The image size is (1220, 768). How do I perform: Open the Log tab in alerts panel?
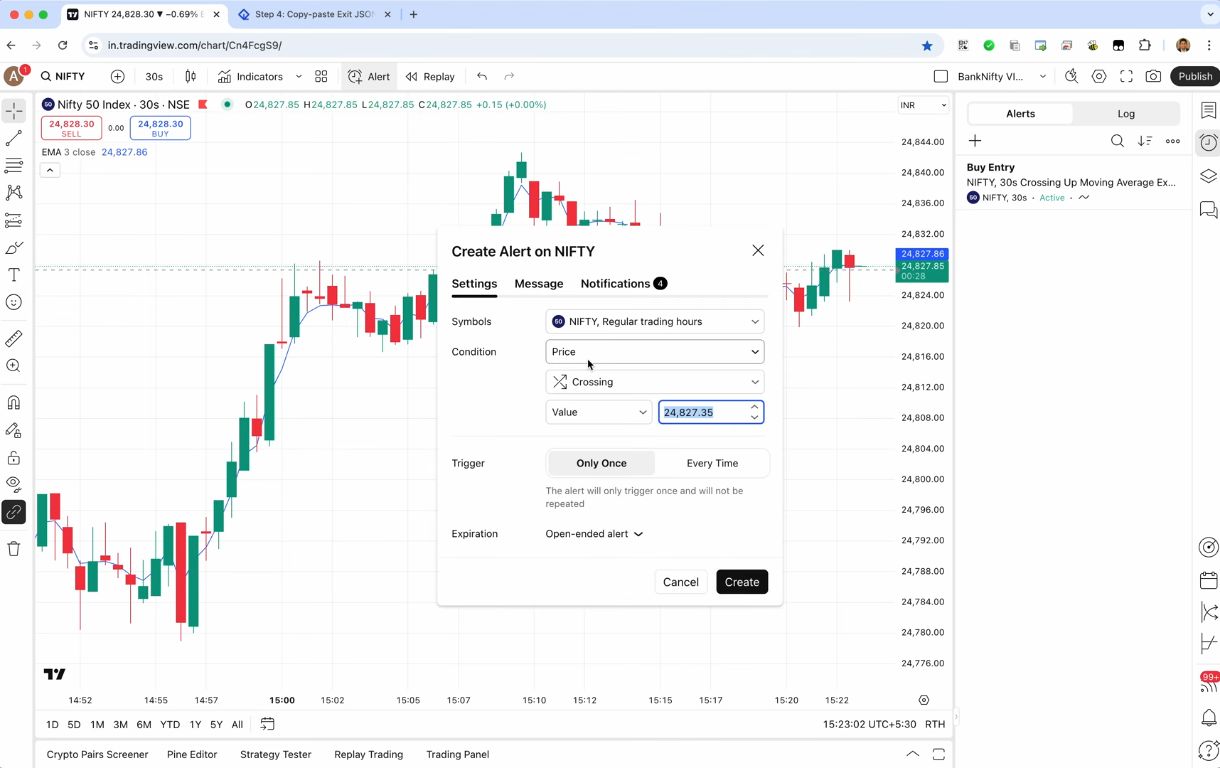pos(1126,113)
